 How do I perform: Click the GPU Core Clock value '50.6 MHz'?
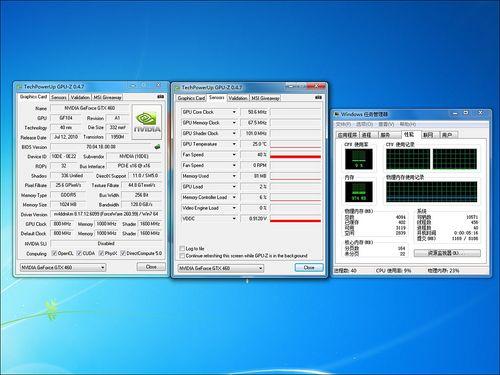click(x=254, y=112)
